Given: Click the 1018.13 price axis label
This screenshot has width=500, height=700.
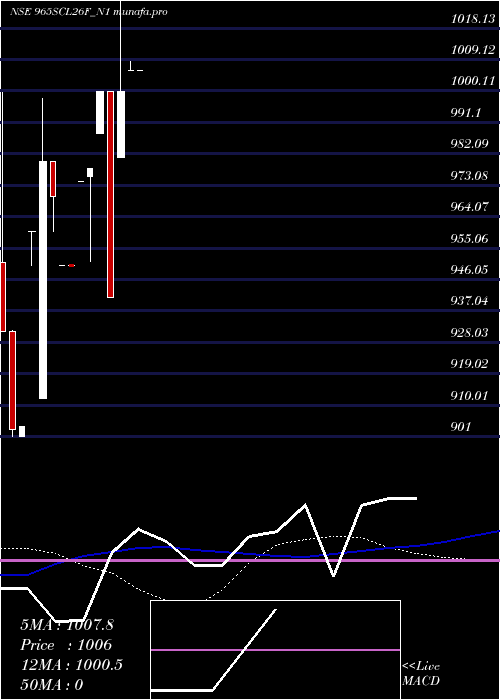Looking at the screenshot, I should (473, 19).
